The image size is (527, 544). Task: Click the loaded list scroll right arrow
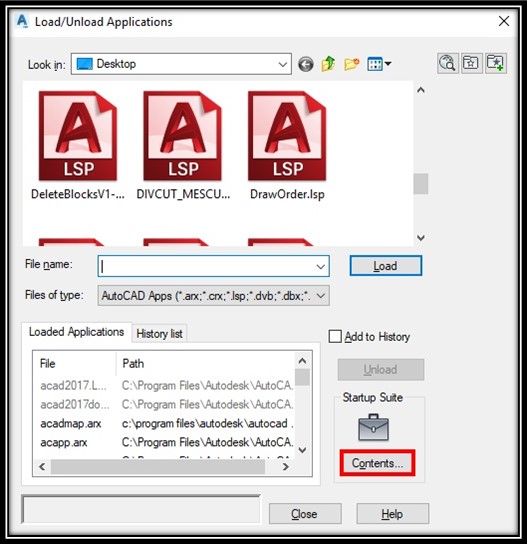(x=286, y=467)
